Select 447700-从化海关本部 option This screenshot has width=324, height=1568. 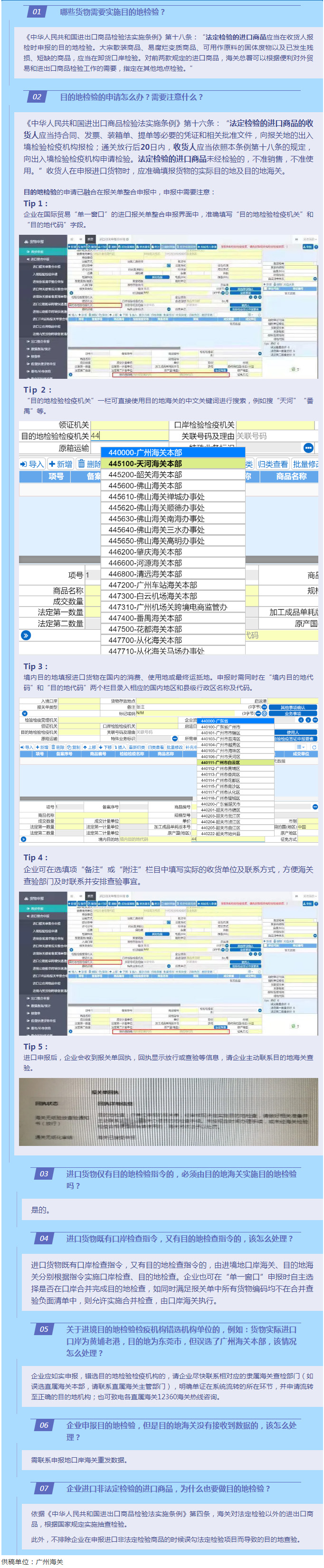coord(172,640)
